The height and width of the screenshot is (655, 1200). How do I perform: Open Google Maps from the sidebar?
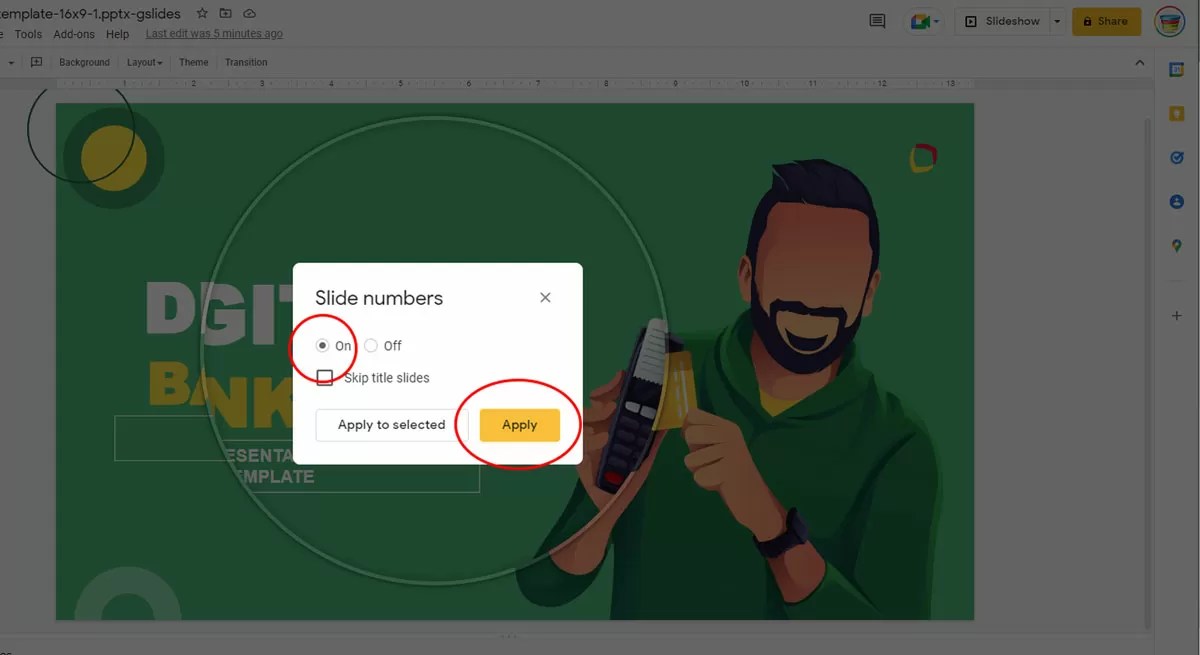[1176, 245]
